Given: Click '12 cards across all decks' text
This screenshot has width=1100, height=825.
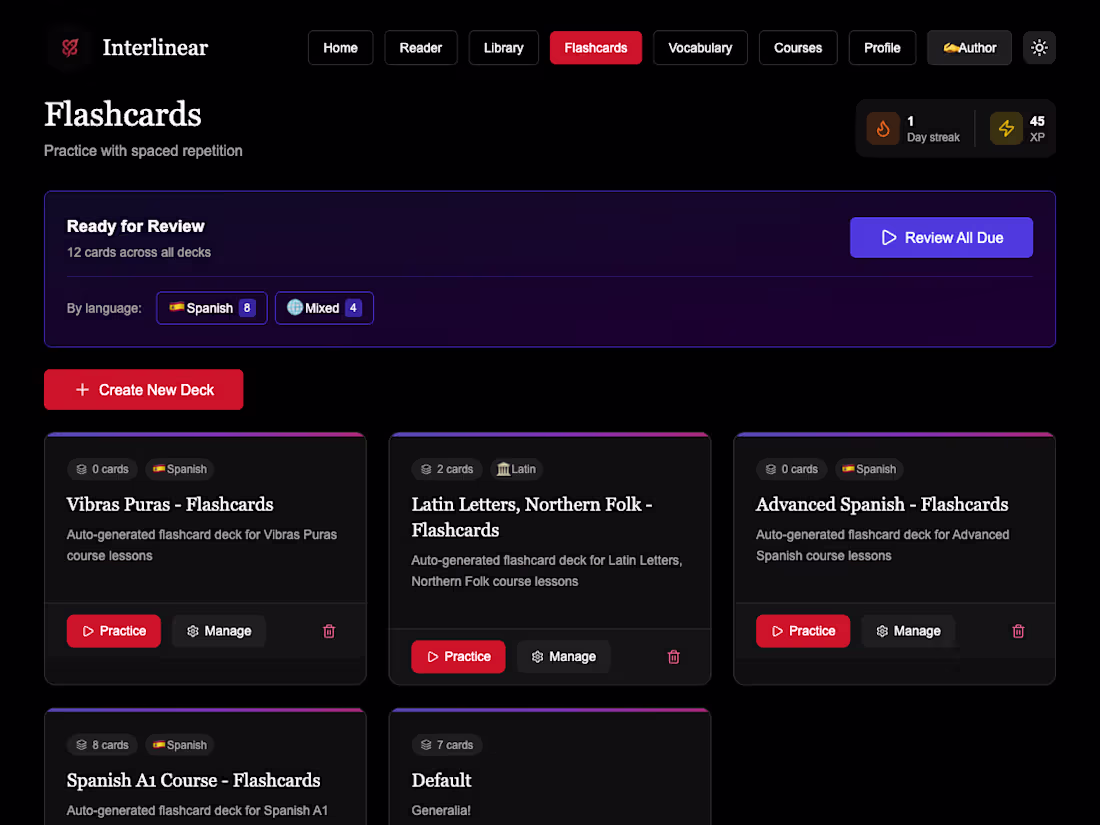Looking at the screenshot, I should tap(139, 253).
